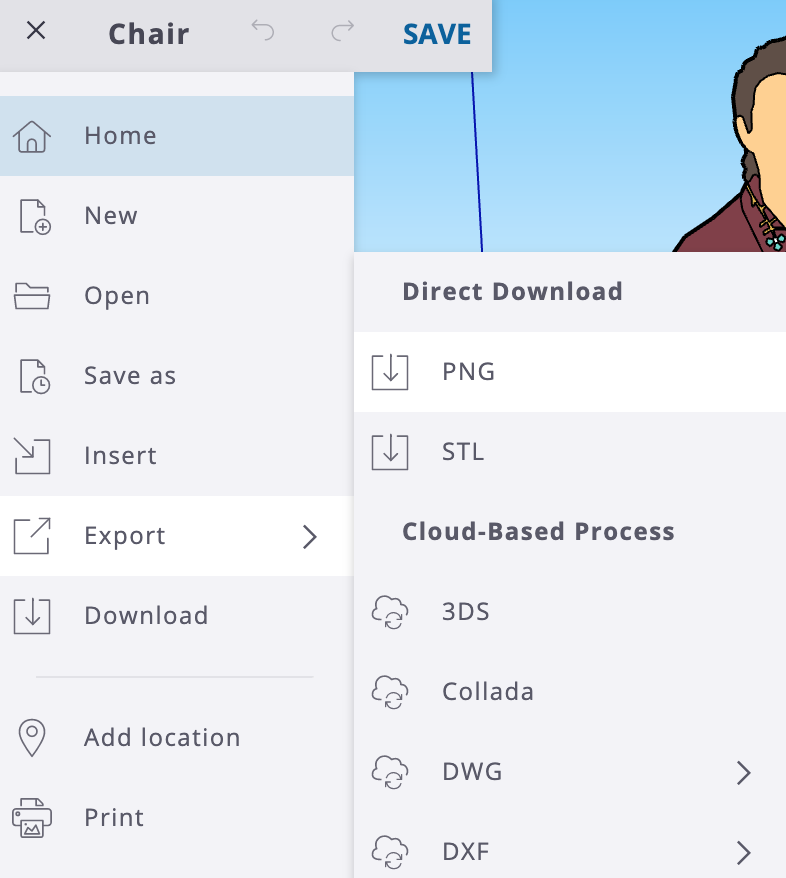Save the Chair model
Screen dimensions: 786x878
click(x=437, y=34)
